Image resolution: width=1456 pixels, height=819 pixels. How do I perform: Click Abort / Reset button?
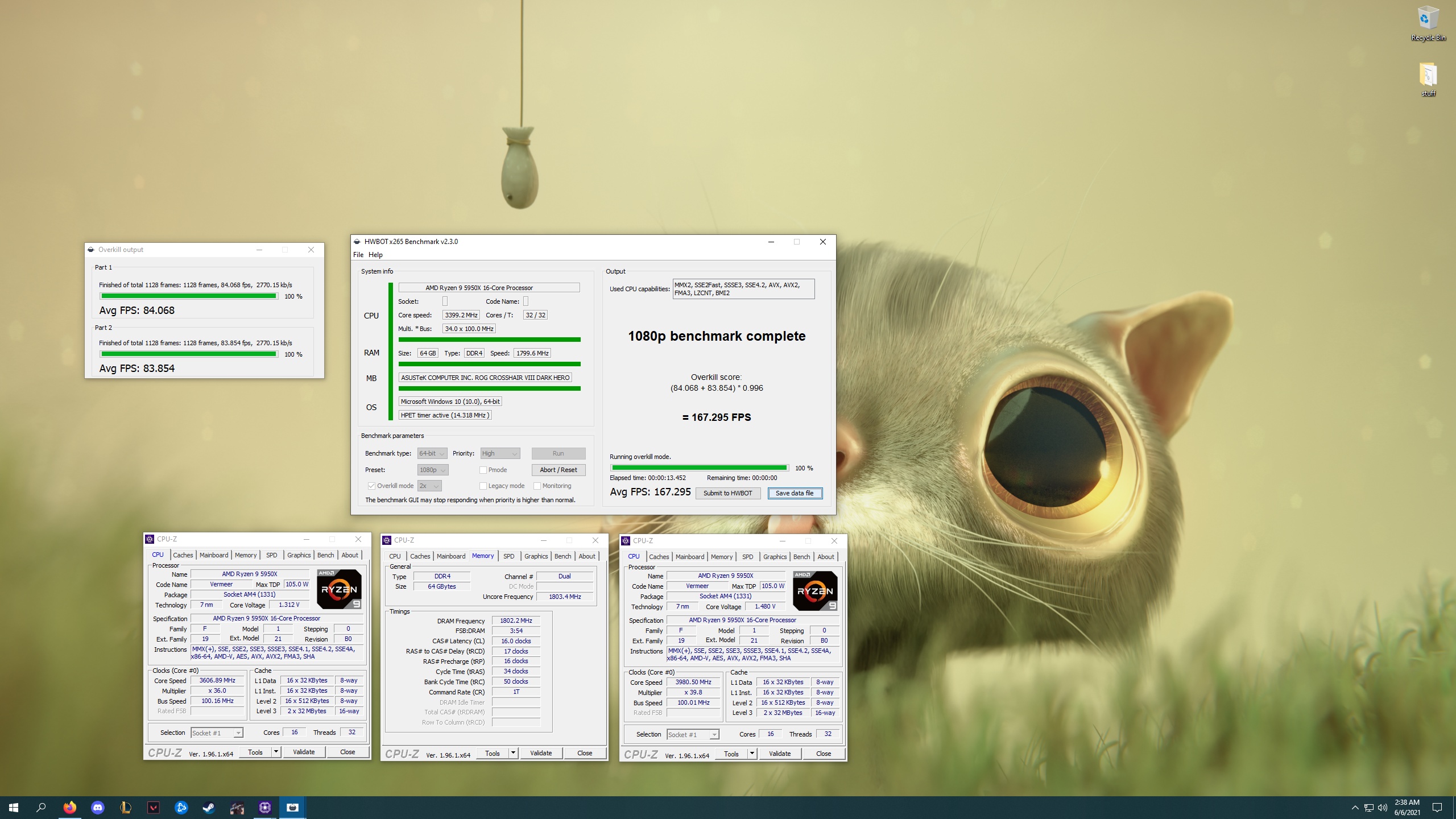coord(559,470)
